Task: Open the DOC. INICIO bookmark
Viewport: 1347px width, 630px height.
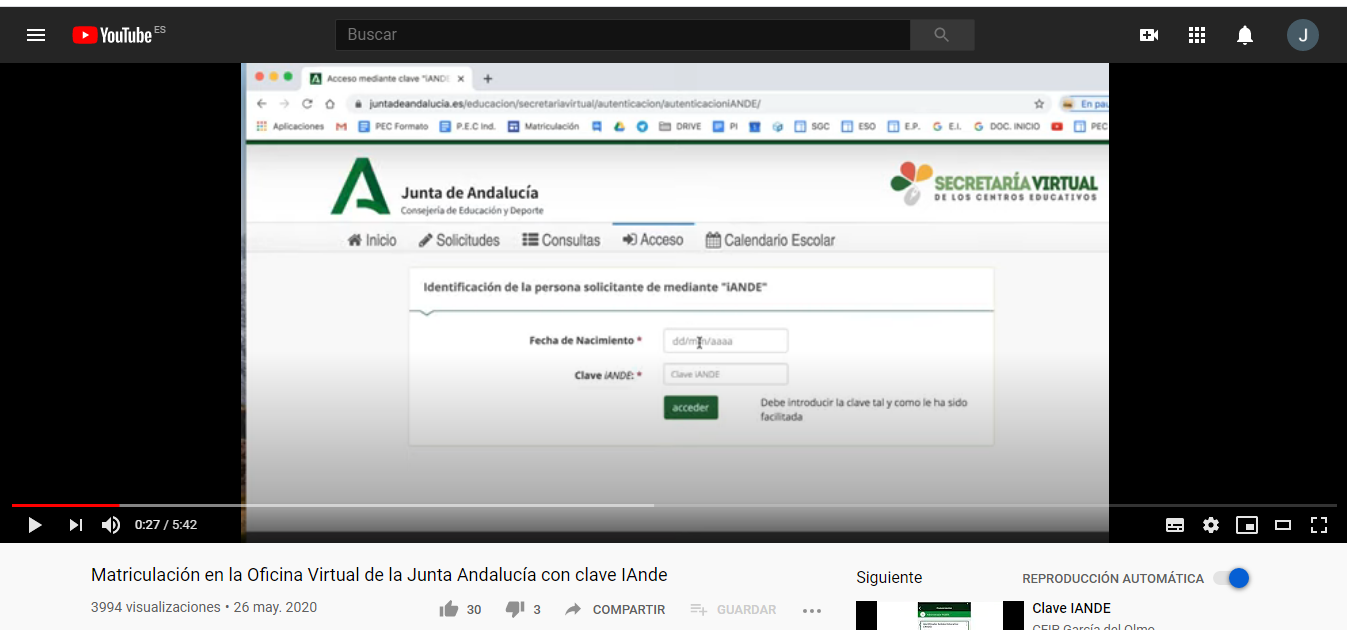Action: (x=1007, y=126)
